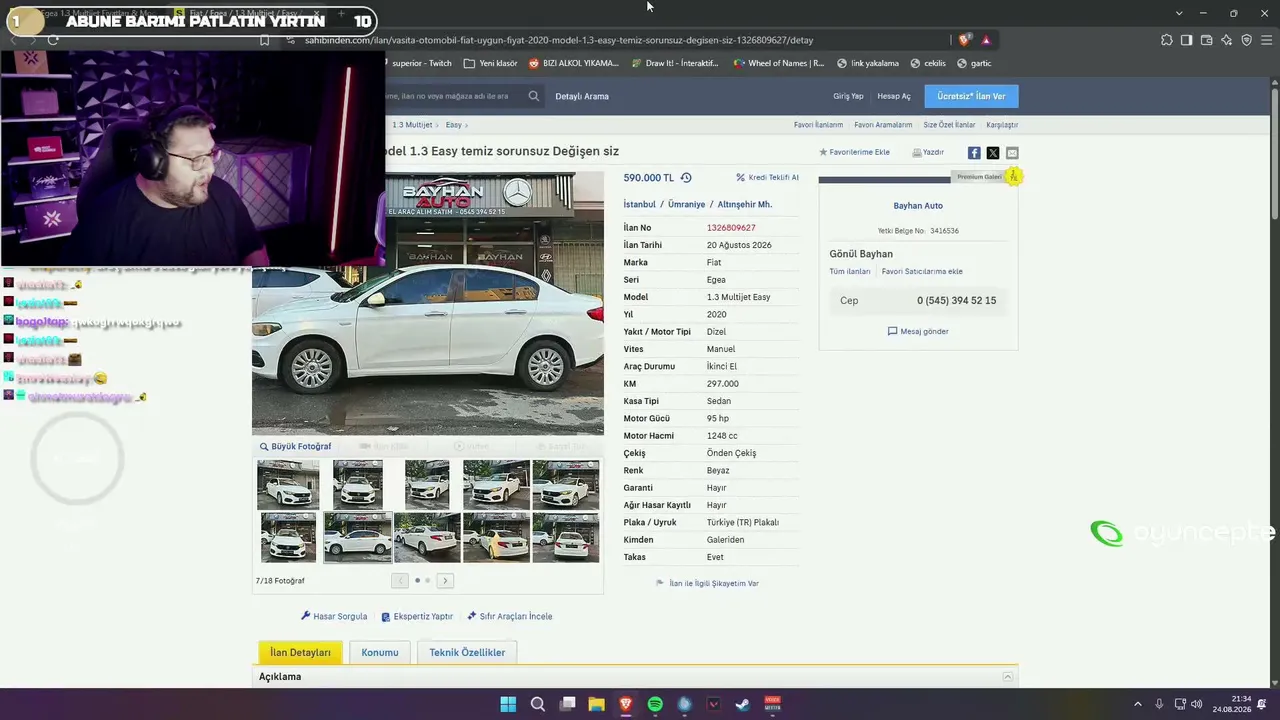Open the Wheel of Names bookmark
Screen dimensions: 1280x720
click(779, 63)
